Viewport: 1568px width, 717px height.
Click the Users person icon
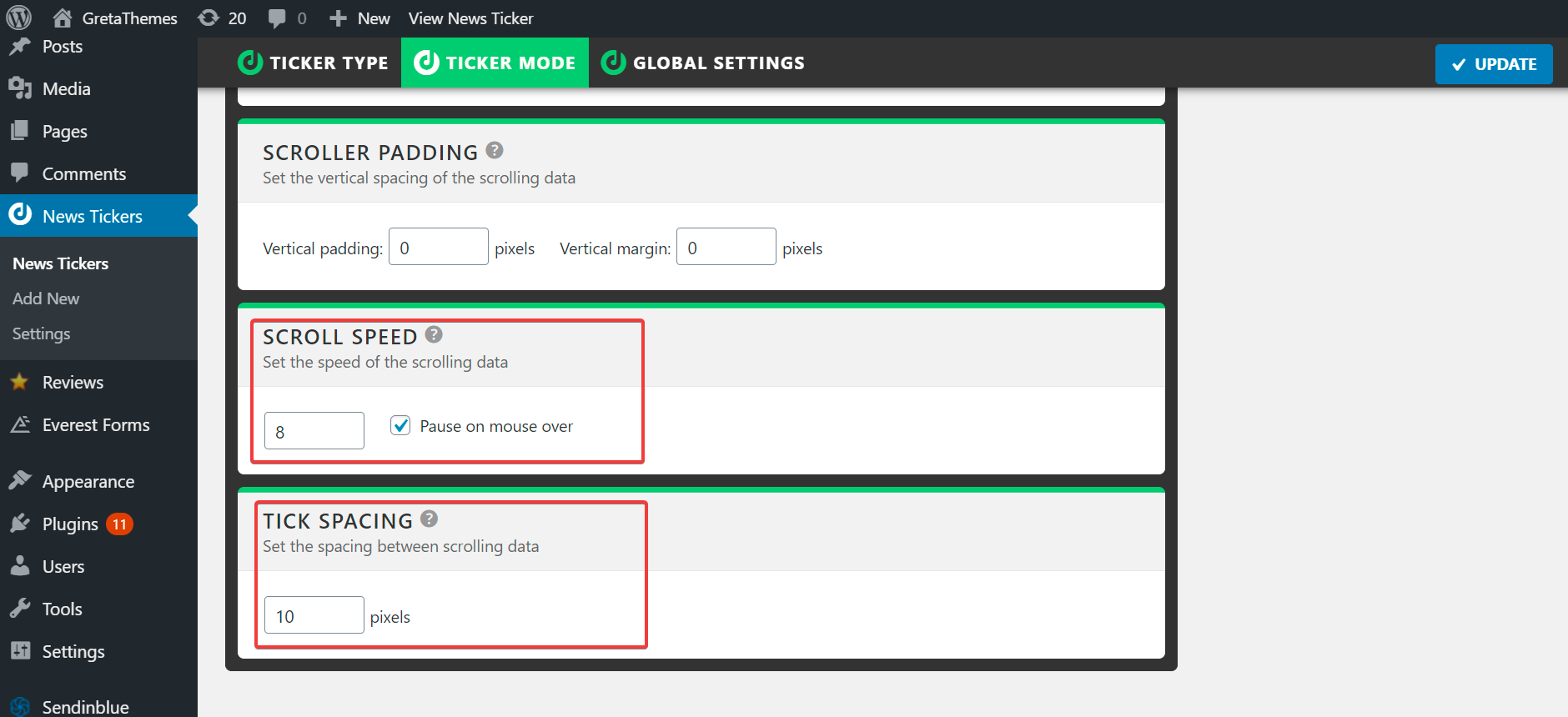[20, 566]
